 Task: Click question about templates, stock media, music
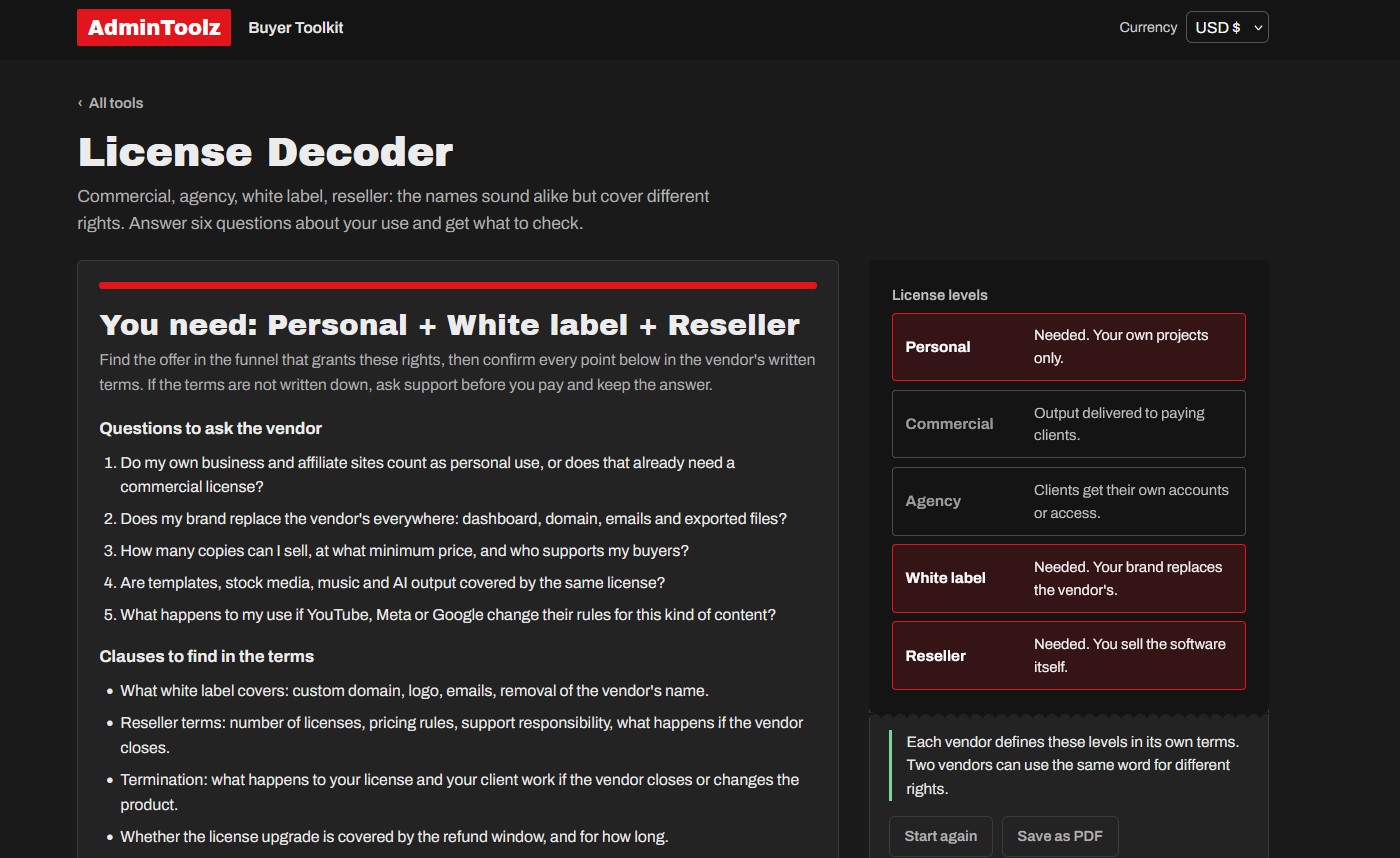coord(393,582)
